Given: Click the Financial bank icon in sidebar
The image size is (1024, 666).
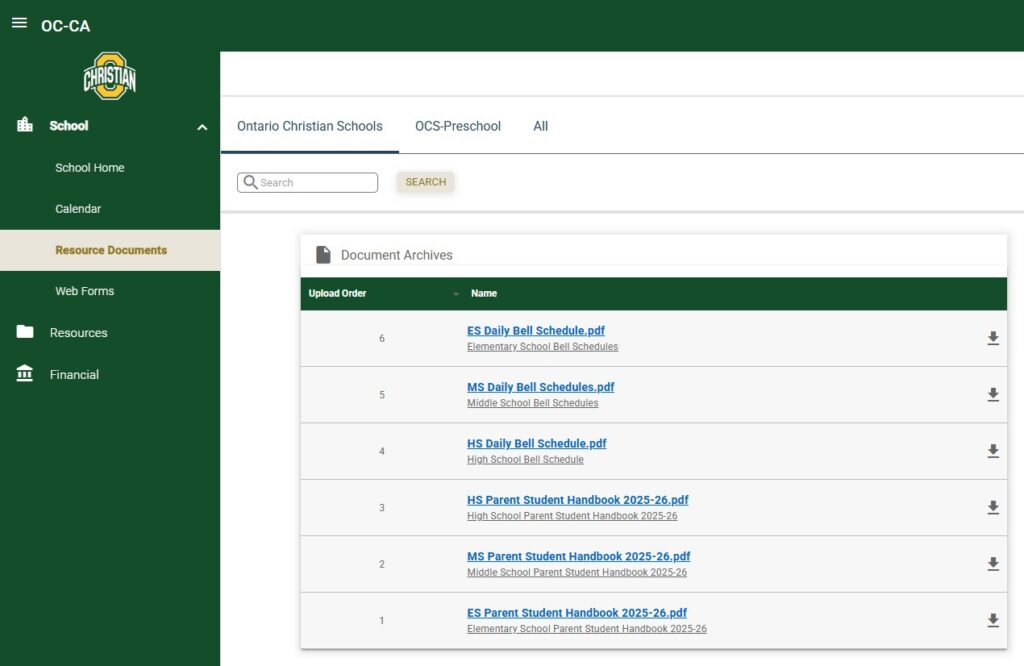Looking at the screenshot, I should pos(25,374).
